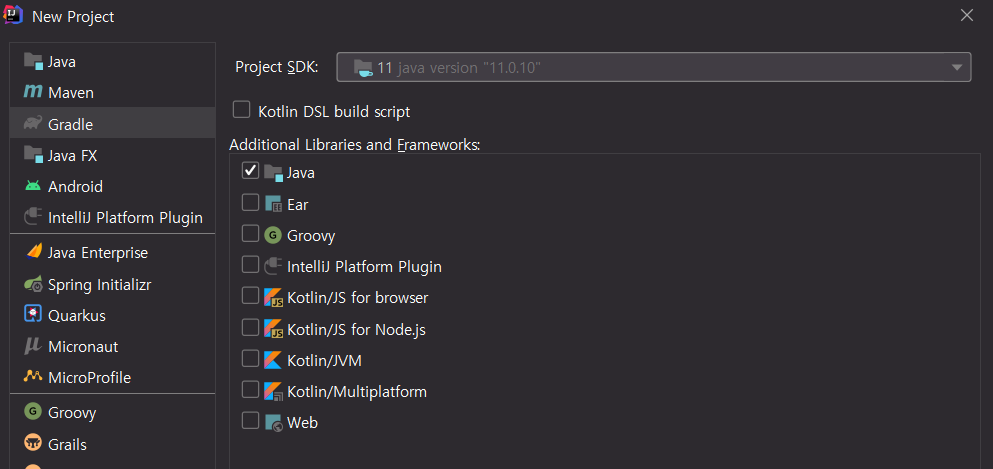The width and height of the screenshot is (993, 469).
Task: Click the Kotlin/JS for Node.js icon
Action: (x=274, y=328)
